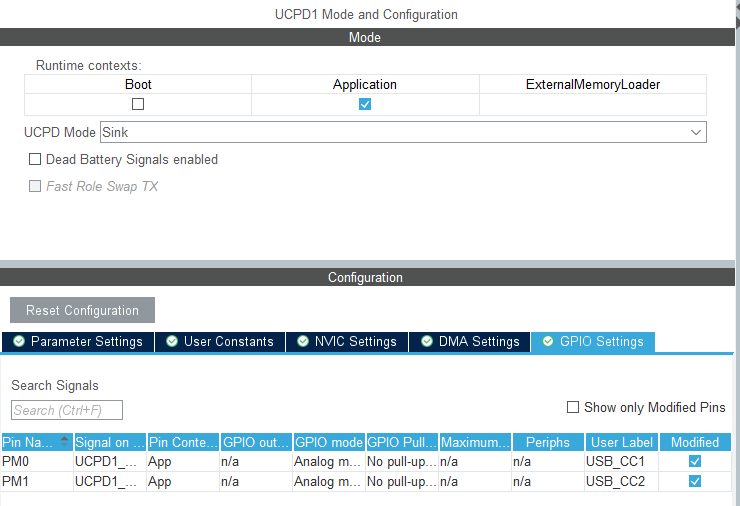Toggle Modified checkbox for PM1 row
This screenshot has height=506, width=740.
click(x=695, y=481)
